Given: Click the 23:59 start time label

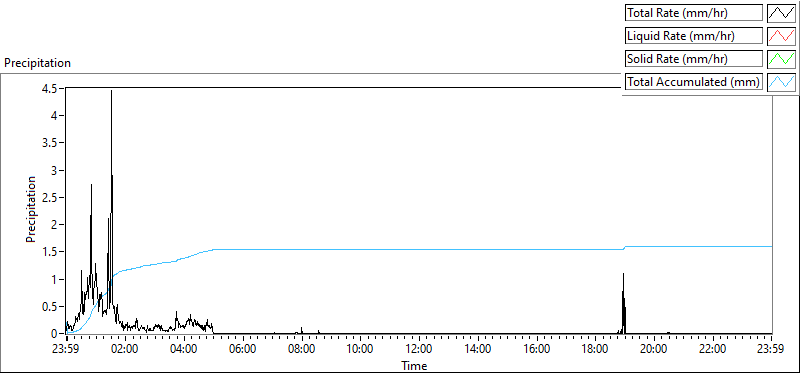Looking at the screenshot, I should click(66, 350).
